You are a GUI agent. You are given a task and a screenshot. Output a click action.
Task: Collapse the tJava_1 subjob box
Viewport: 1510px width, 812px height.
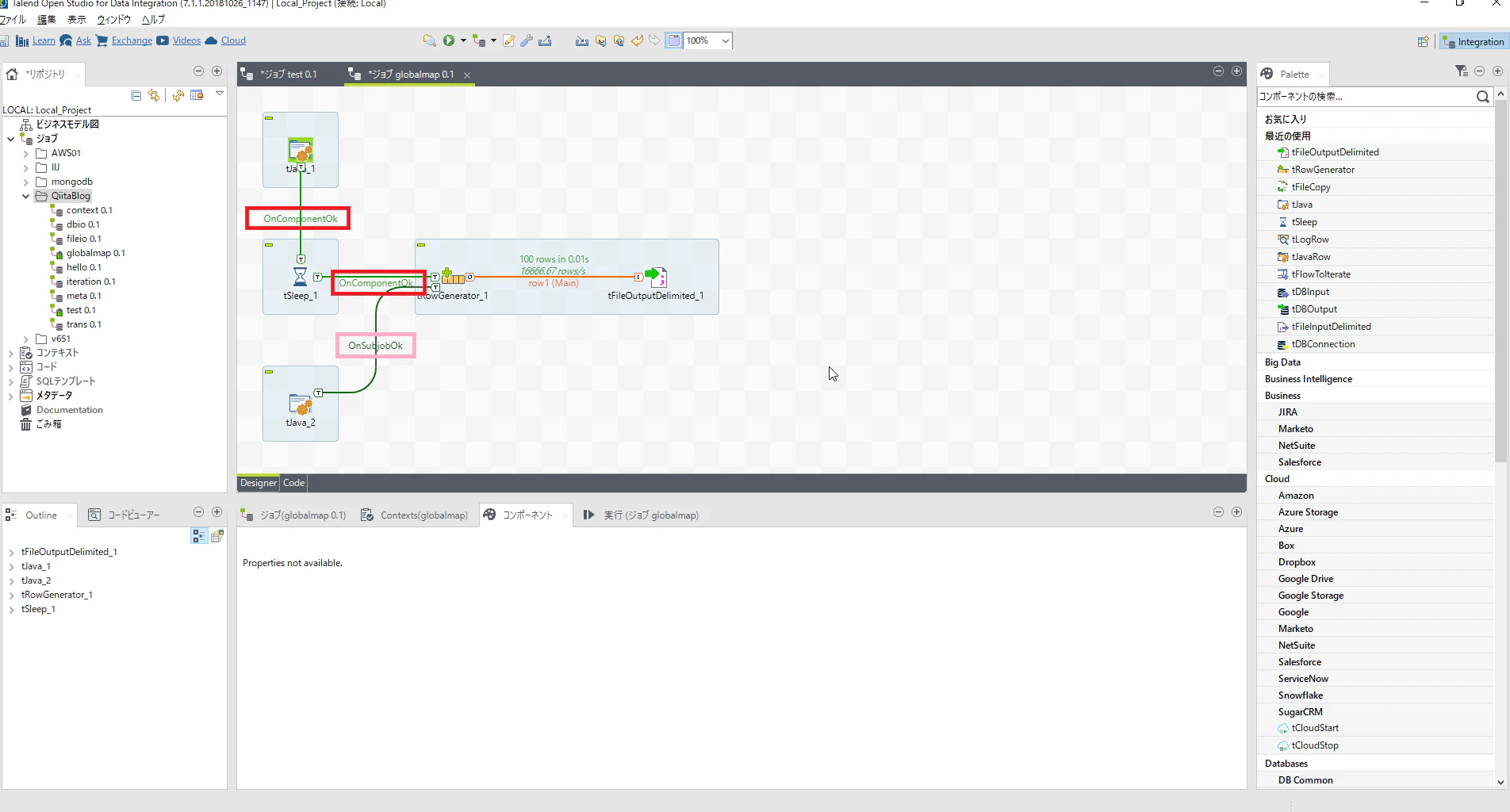click(269, 118)
